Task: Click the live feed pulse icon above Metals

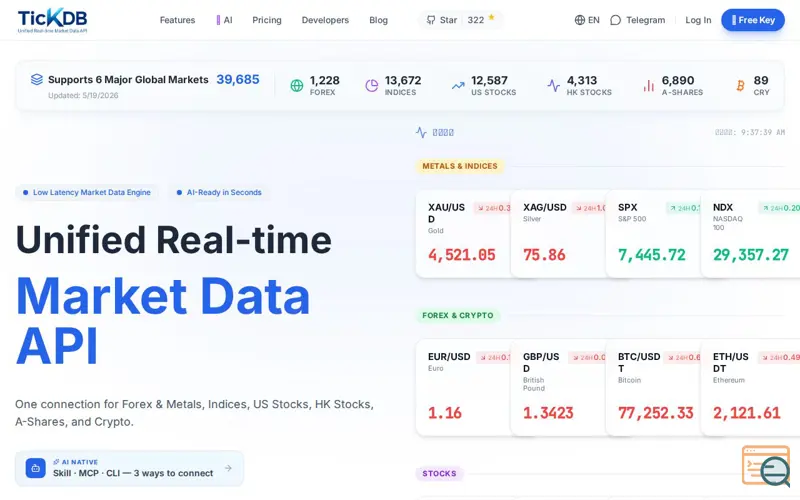Action: point(421,133)
